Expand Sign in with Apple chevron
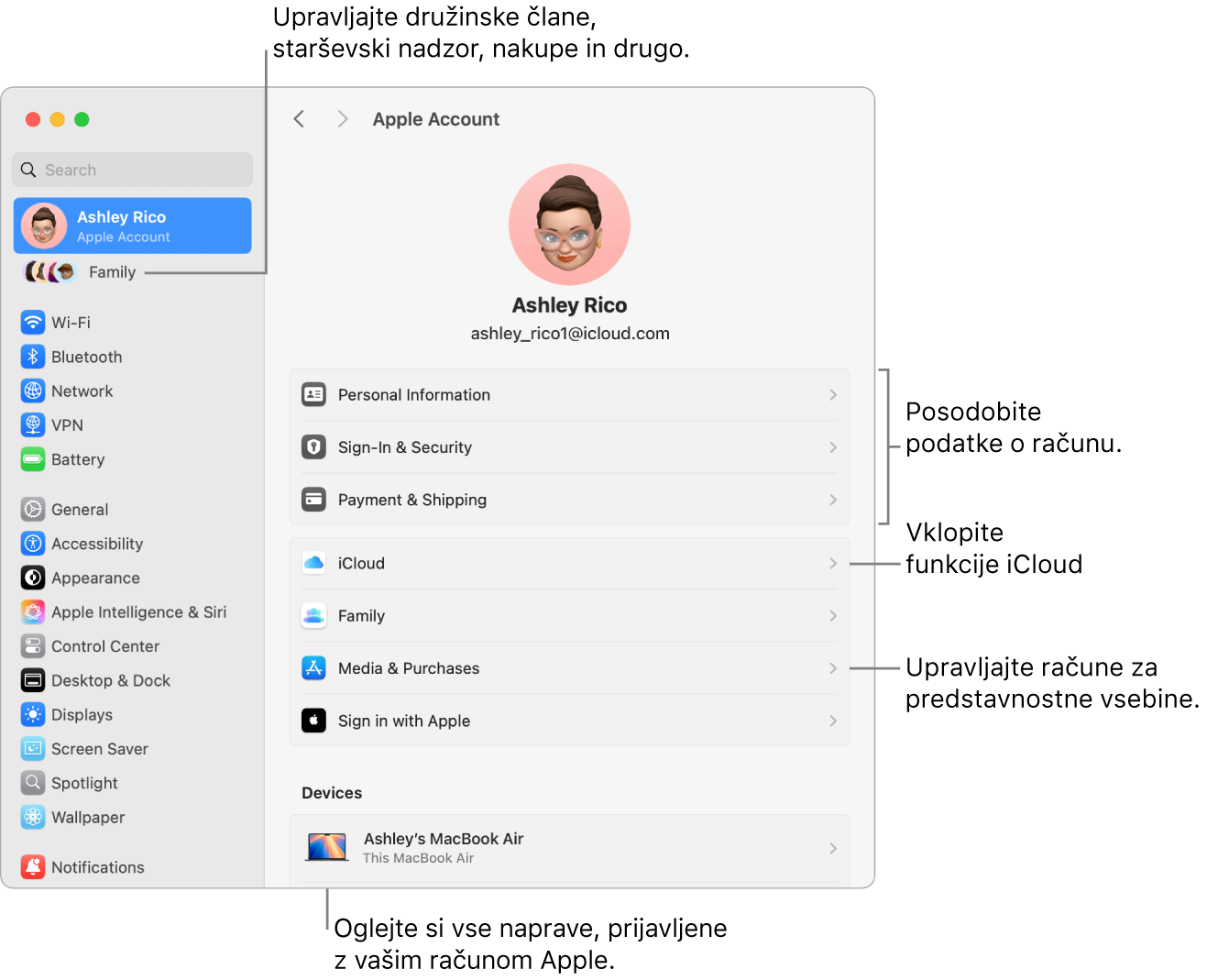This screenshot has height=980, width=1207. (x=833, y=721)
